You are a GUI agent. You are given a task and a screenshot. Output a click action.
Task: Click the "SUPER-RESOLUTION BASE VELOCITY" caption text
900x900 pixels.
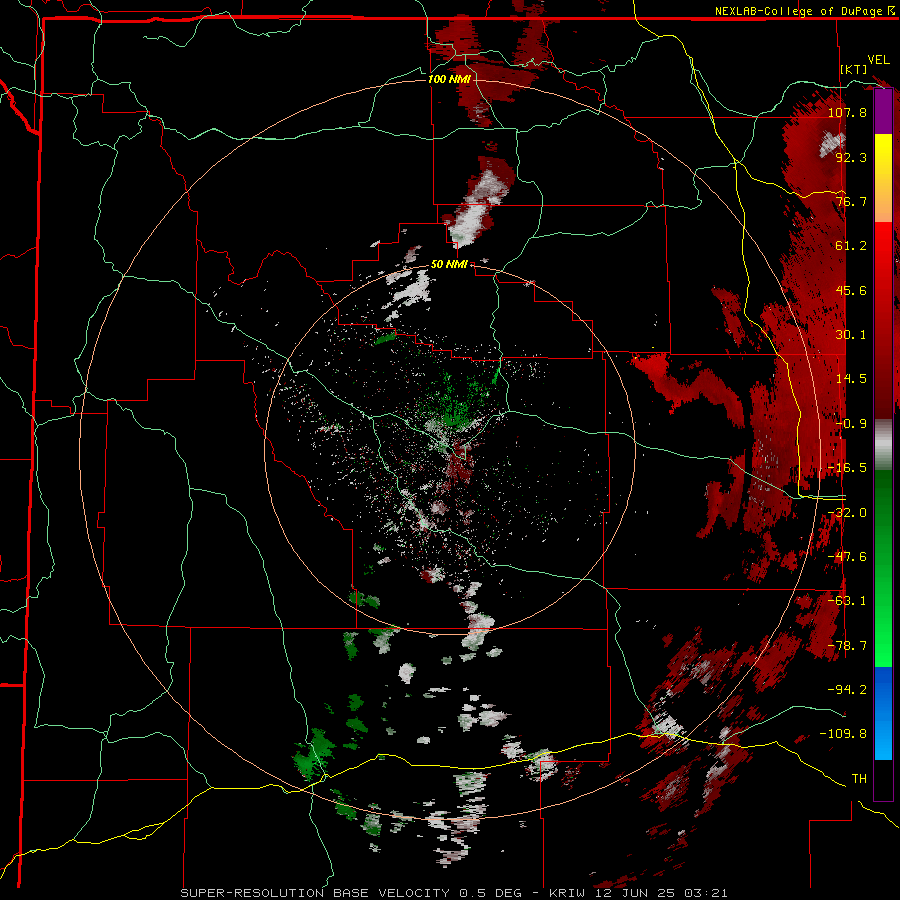click(x=315, y=893)
